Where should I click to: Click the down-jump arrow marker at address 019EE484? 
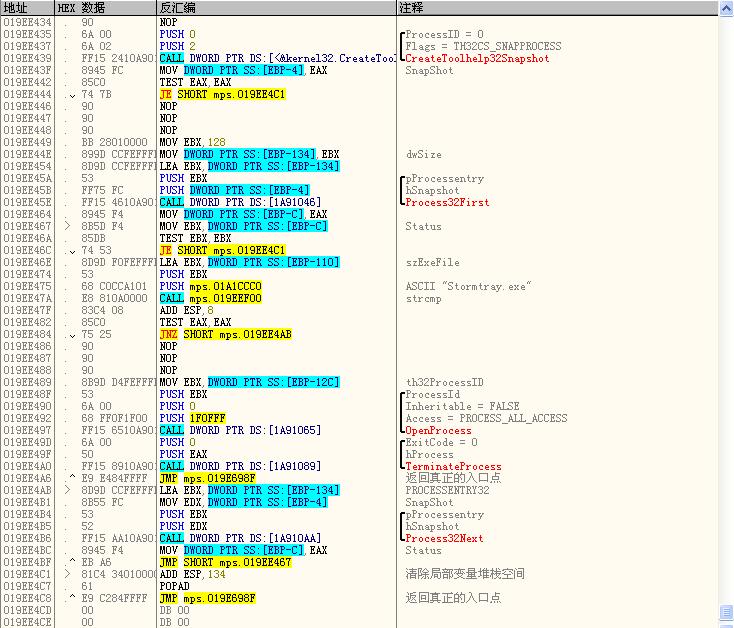[x=72, y=334]
